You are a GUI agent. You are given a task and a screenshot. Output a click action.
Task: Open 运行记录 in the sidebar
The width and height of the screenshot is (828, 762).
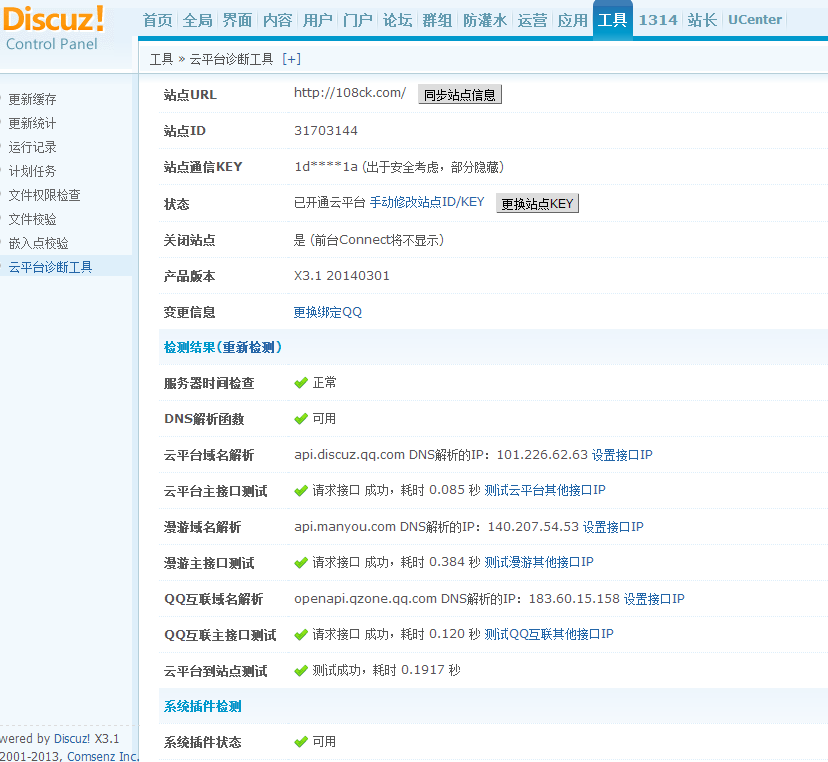tap(32, 147)
